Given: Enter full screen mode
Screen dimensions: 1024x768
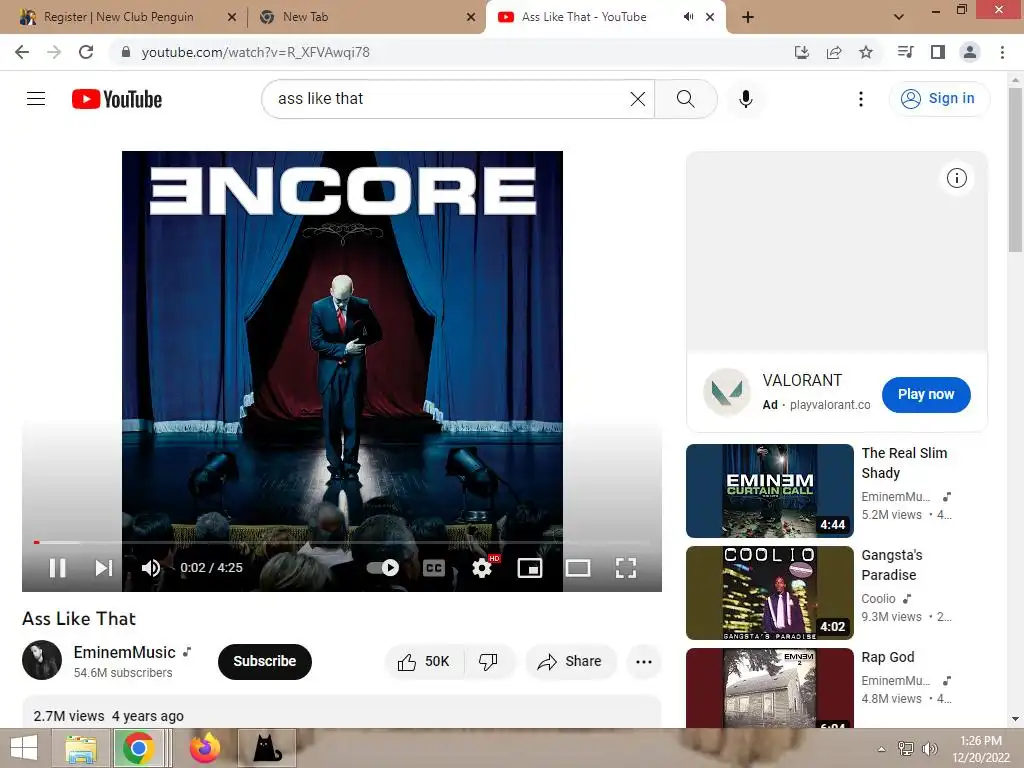Looking at the screenshot, I should point(626,568).
